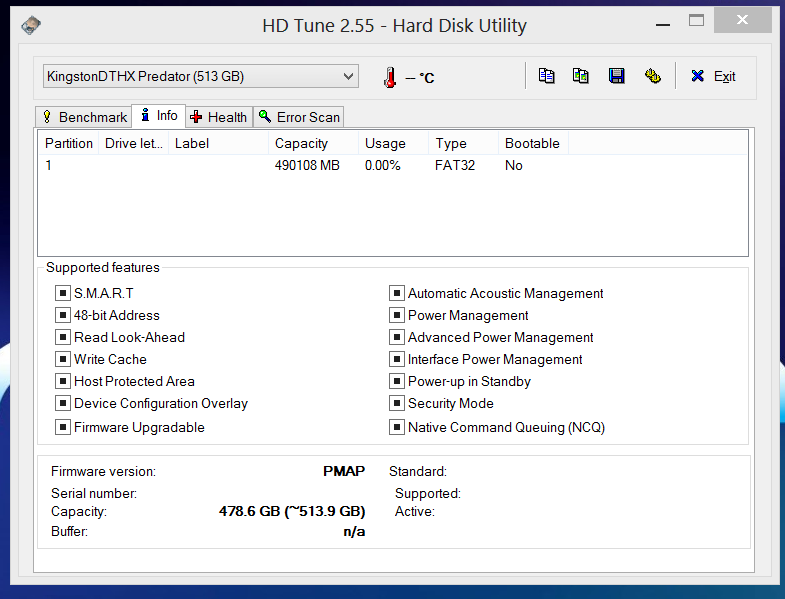This screenshot has height=599, width=785.
Task: Toggle Native Command Queuing (NCQ) checkbox
Action: pyautogui.click(x=397, y=428)
